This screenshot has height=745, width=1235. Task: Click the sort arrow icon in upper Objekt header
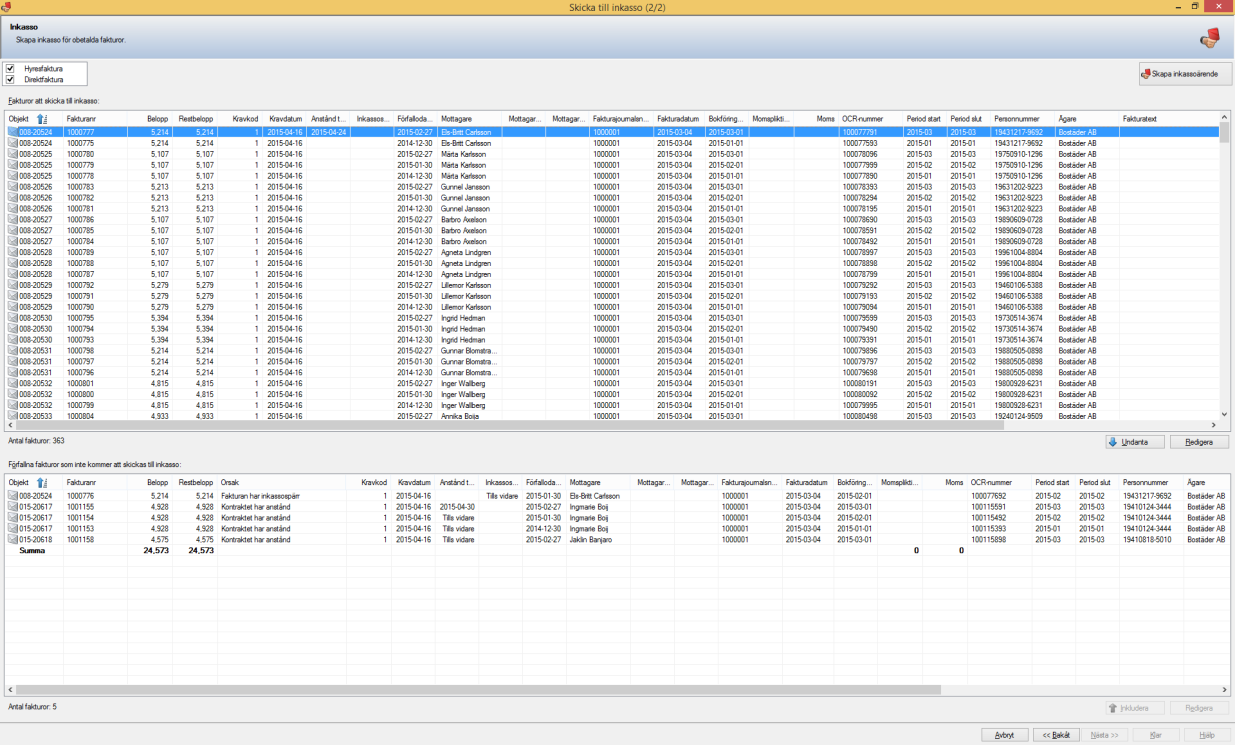(41, 119)
